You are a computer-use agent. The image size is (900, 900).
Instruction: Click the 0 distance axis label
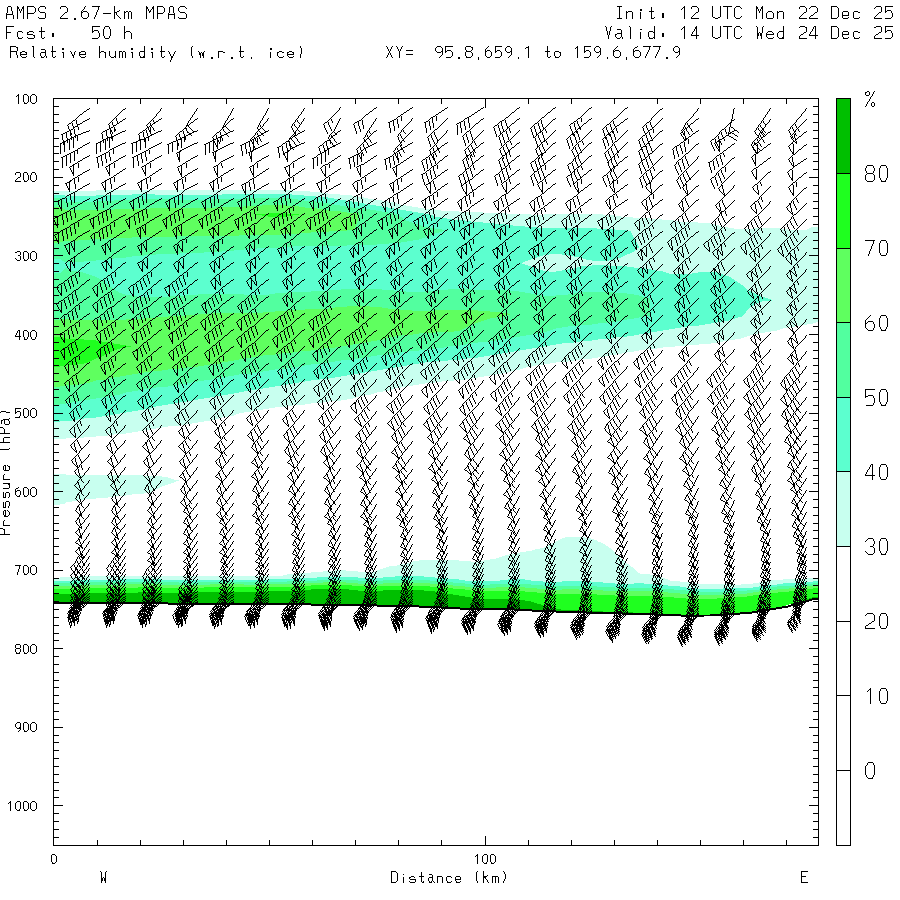coord(54,859)
